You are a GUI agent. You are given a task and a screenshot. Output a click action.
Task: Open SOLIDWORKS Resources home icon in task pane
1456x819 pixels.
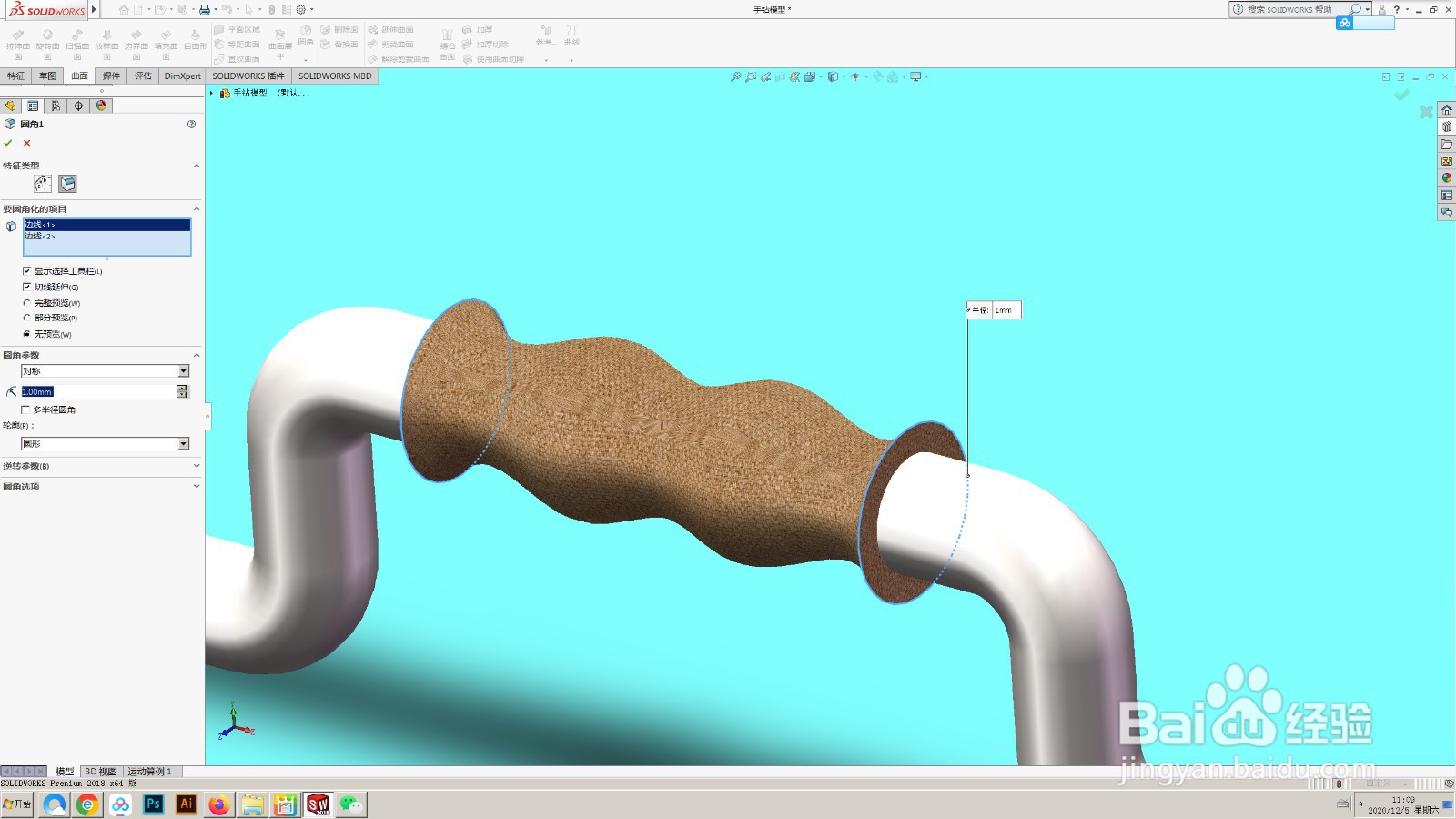point(1447,110)
